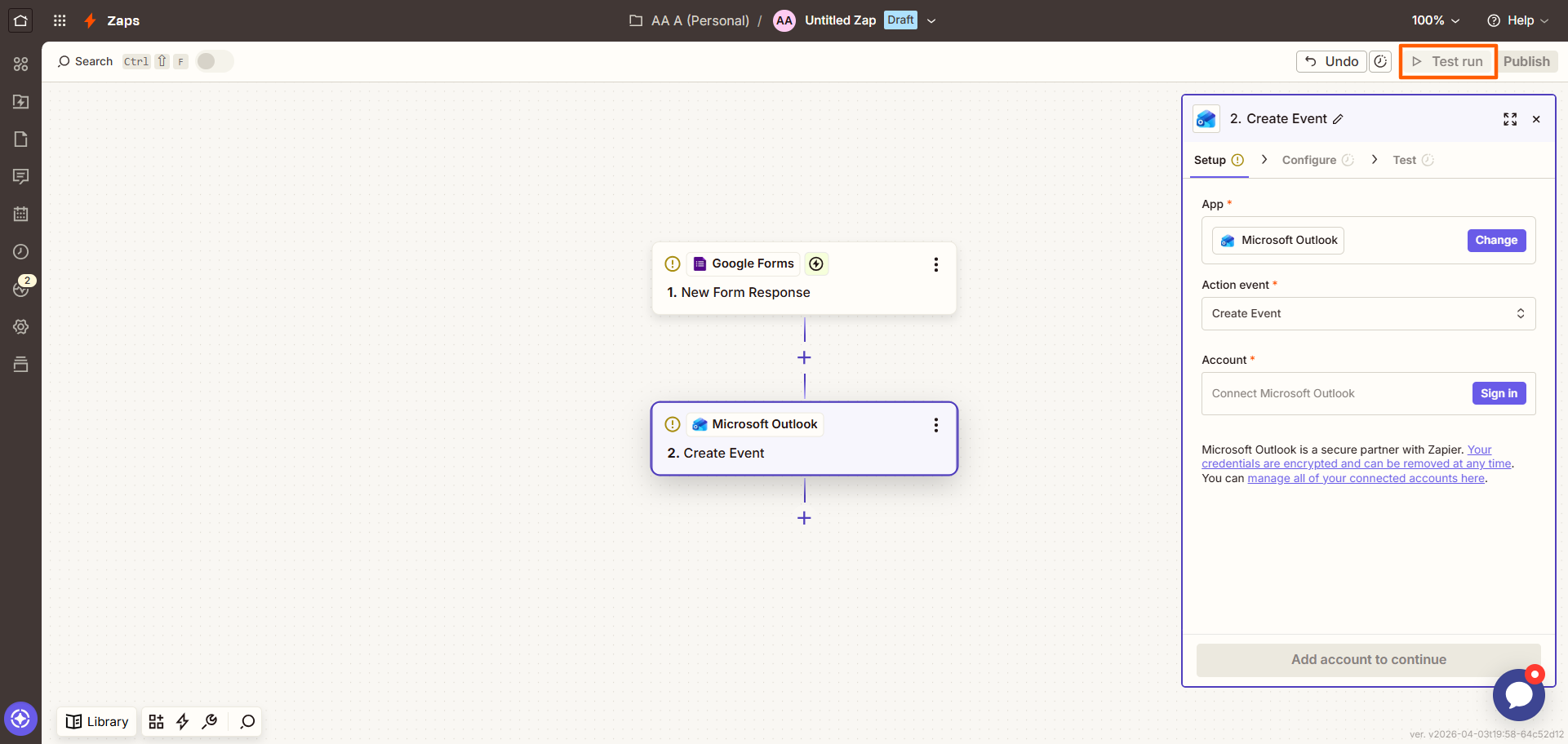Open the Zap settings gear icon
This screenshot has width=1568, height=744.
tap(21, 326)
